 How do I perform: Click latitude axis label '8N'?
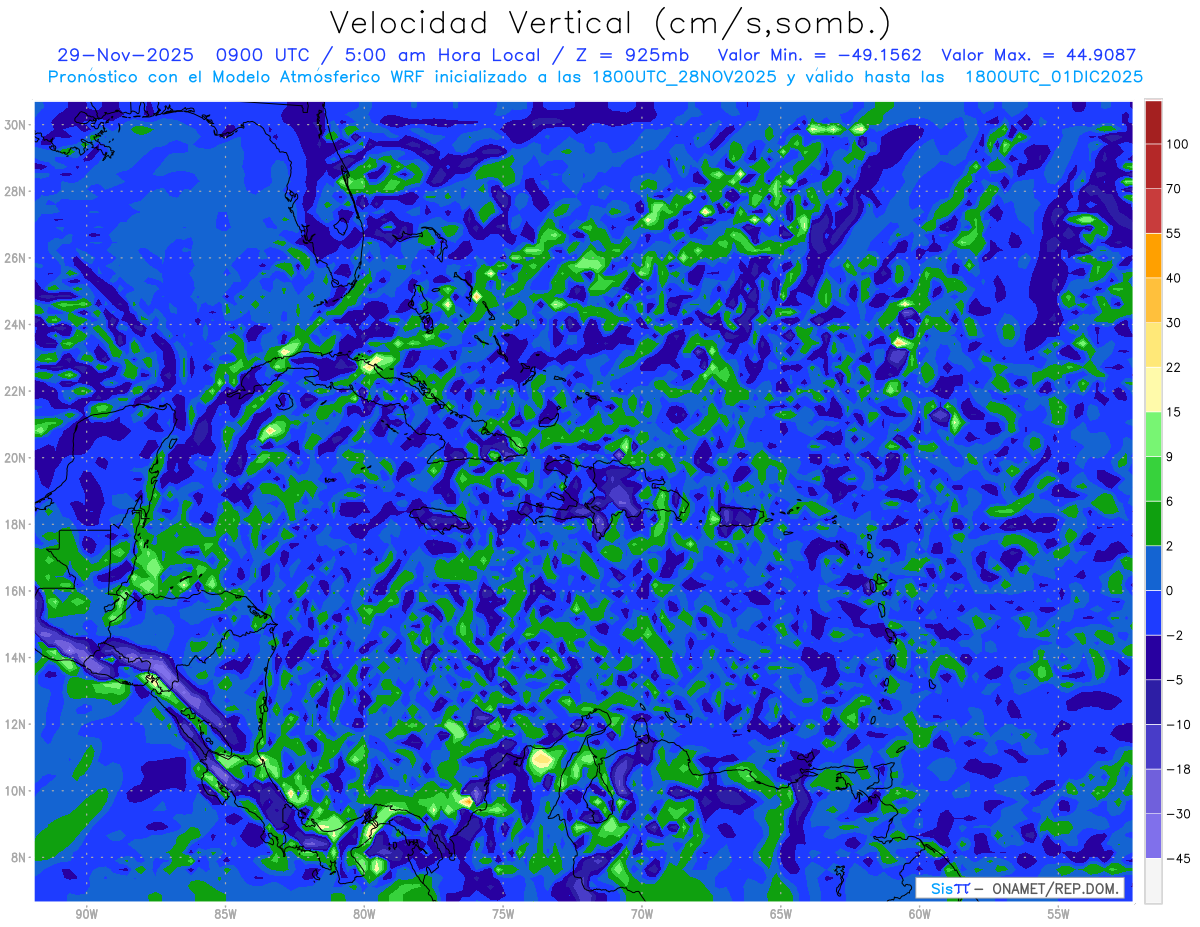tap(21, 858)
